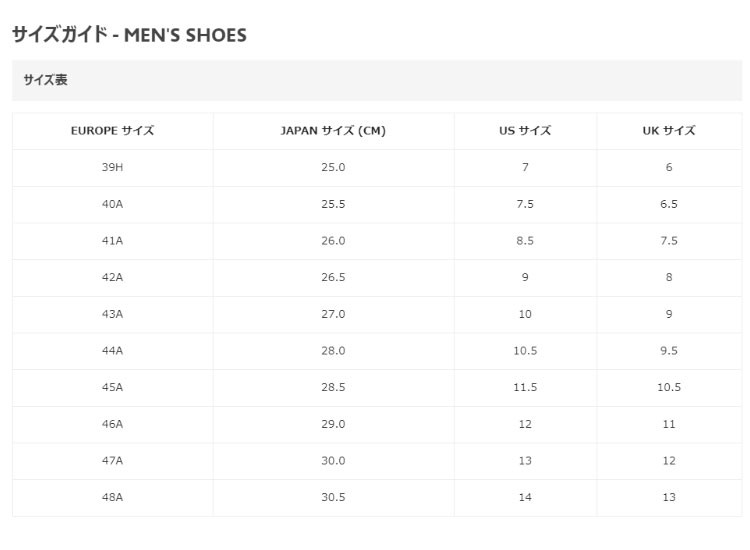
Task: Select the 26.0 Japan size cell
Action: tap(333, 241)
